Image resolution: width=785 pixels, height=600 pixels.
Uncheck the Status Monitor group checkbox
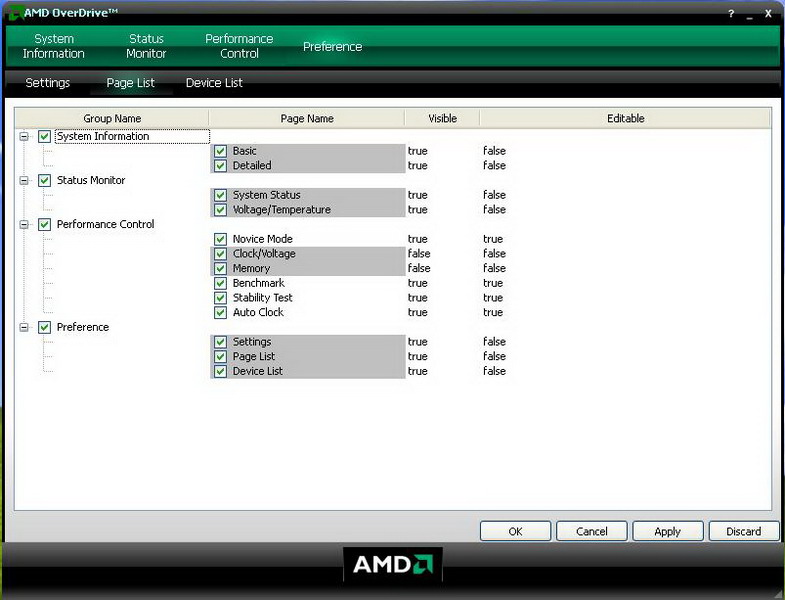coord(45,180)
